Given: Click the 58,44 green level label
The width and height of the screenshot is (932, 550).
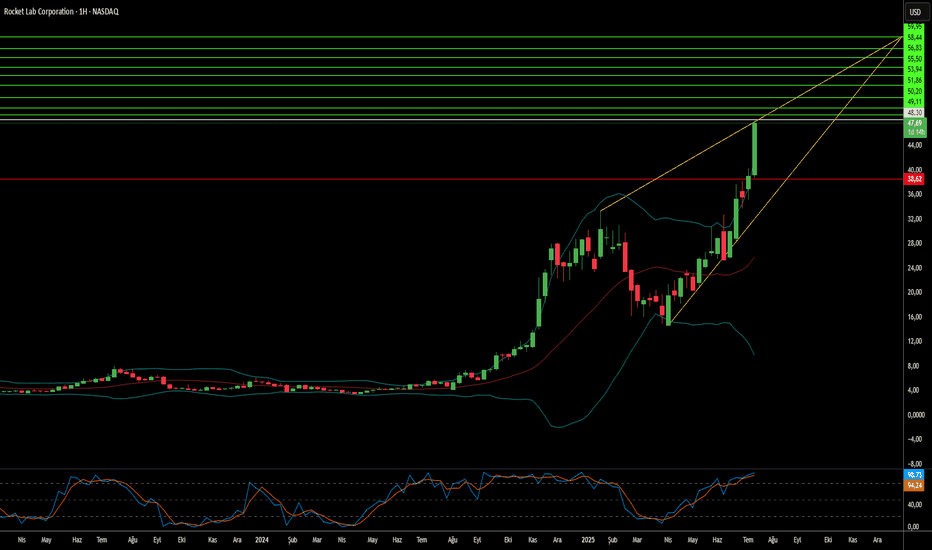Looking at the screenshot, I should 914,37.
